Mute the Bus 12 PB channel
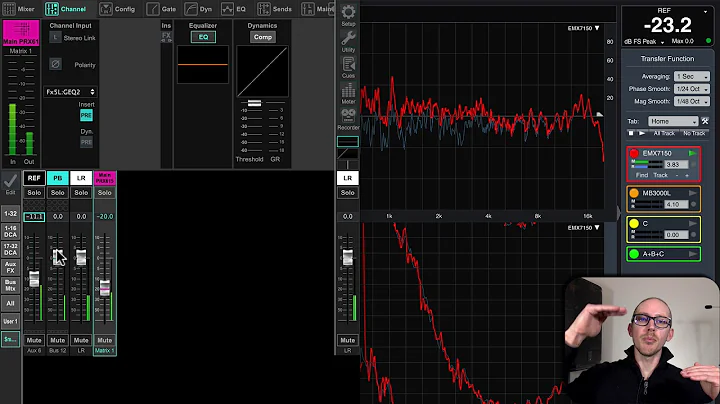 [x=57, y=340]
